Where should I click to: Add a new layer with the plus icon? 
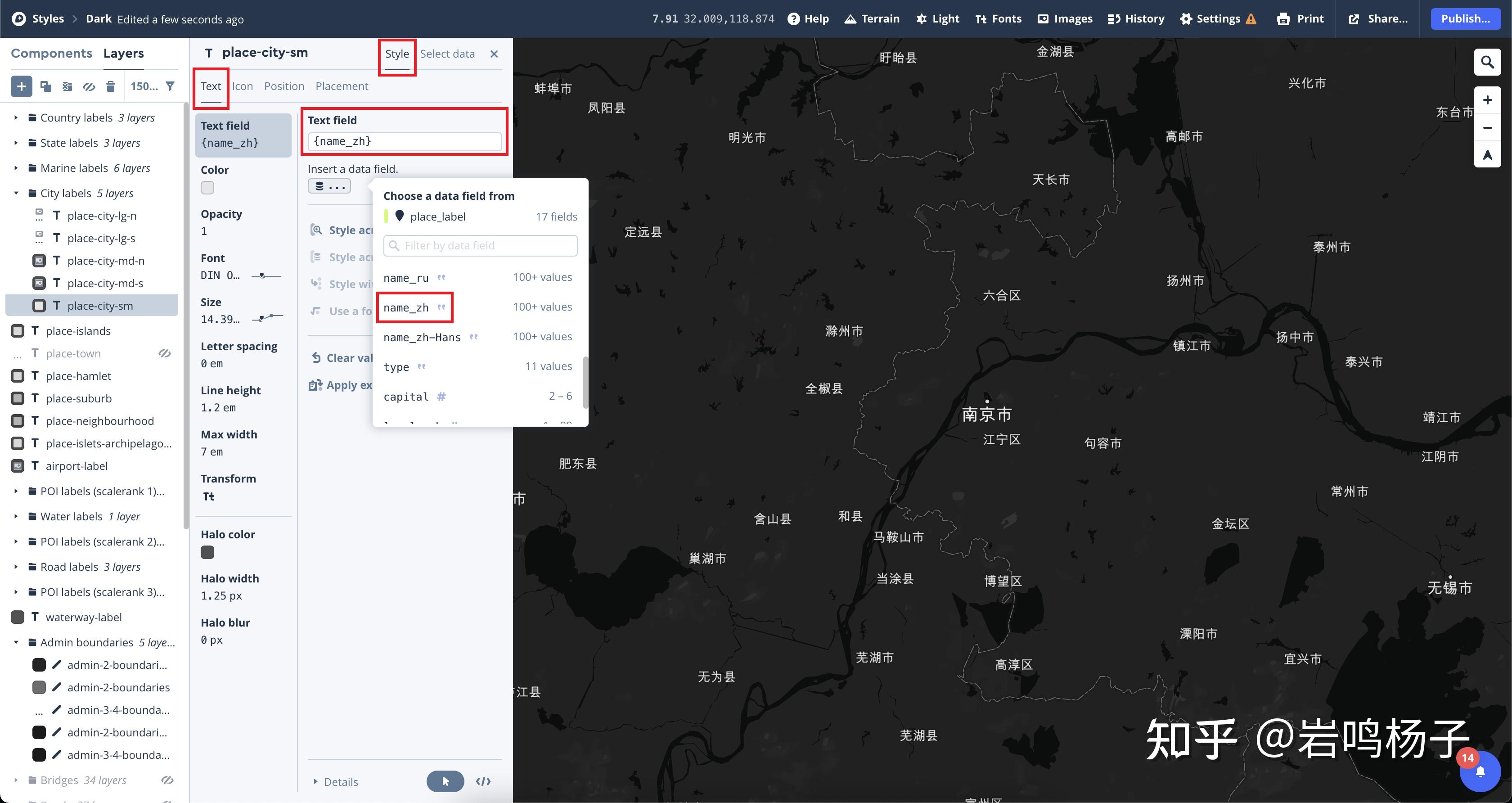(x=21, y=86)
